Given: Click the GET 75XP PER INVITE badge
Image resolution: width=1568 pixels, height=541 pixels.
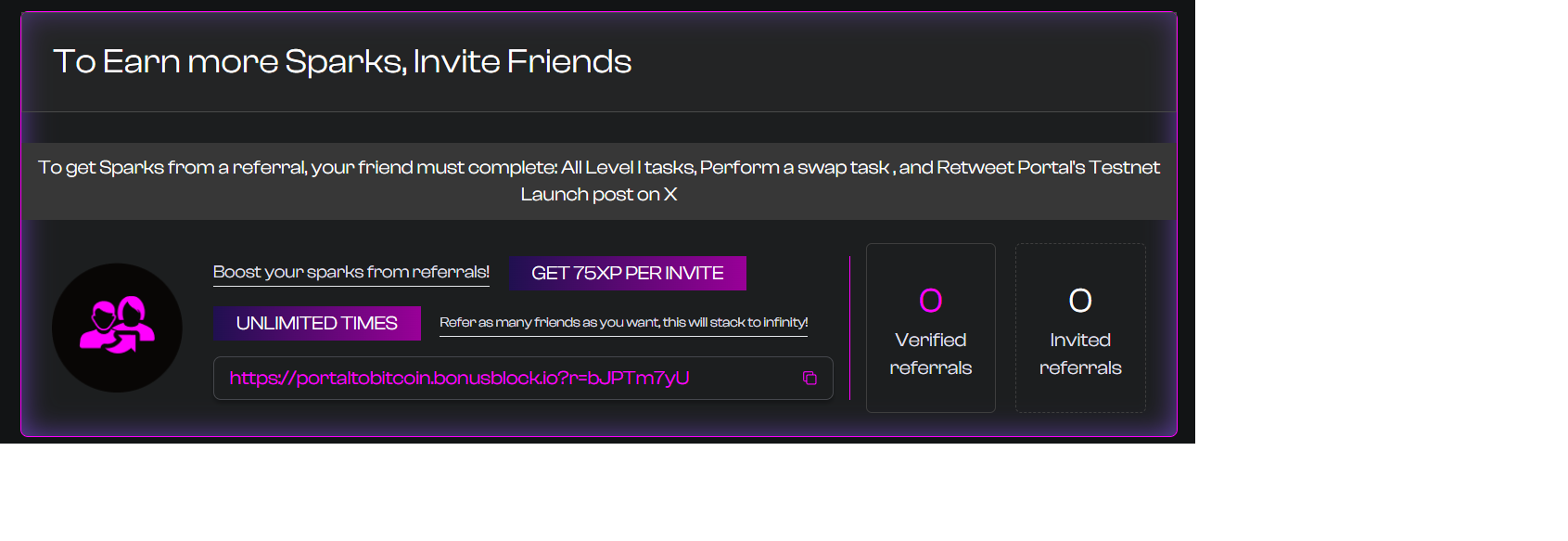Looking at the screenshot, I should pos(628,273).
